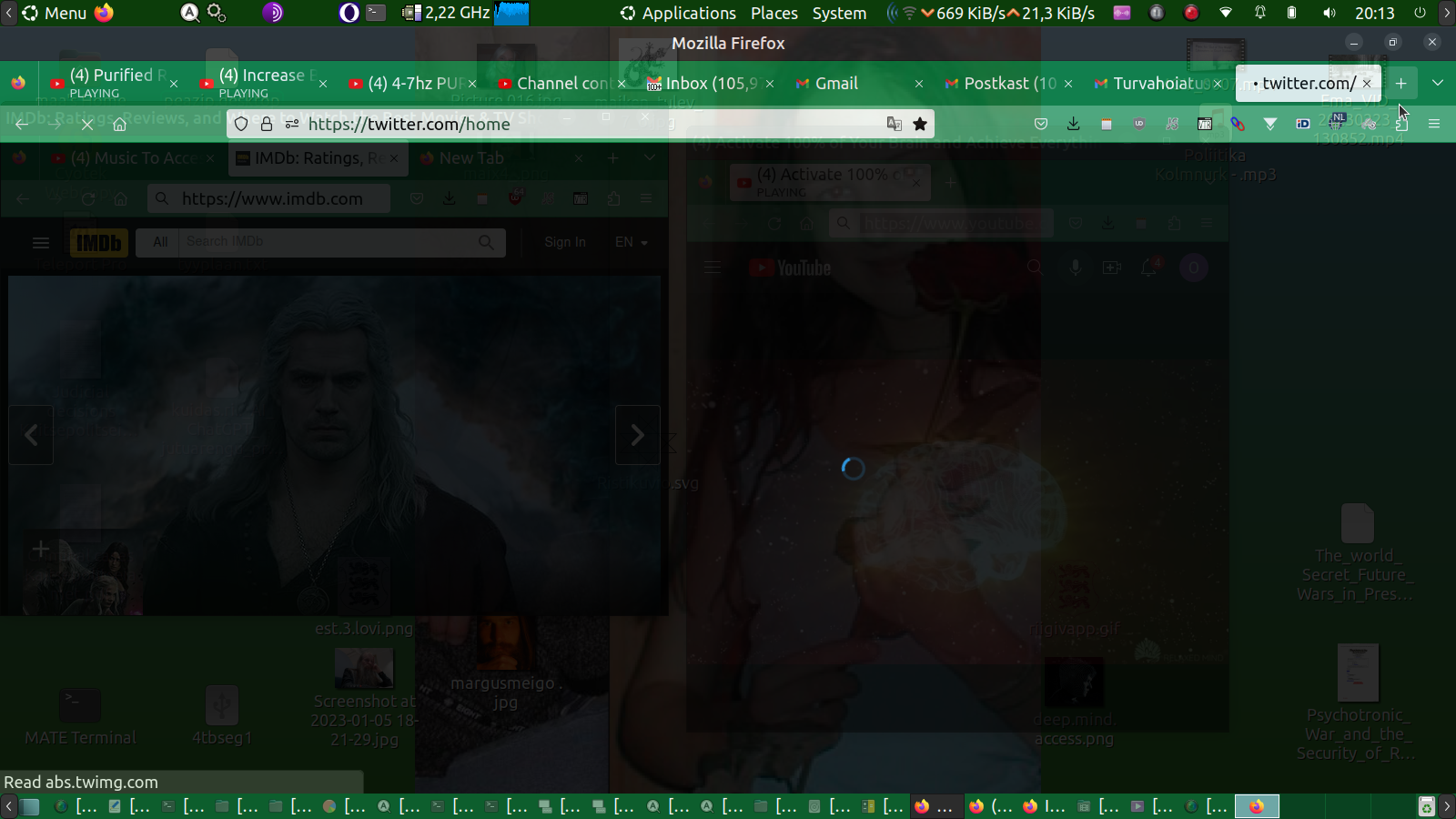Show site security lock info for twitter.com

pos(267,124)
